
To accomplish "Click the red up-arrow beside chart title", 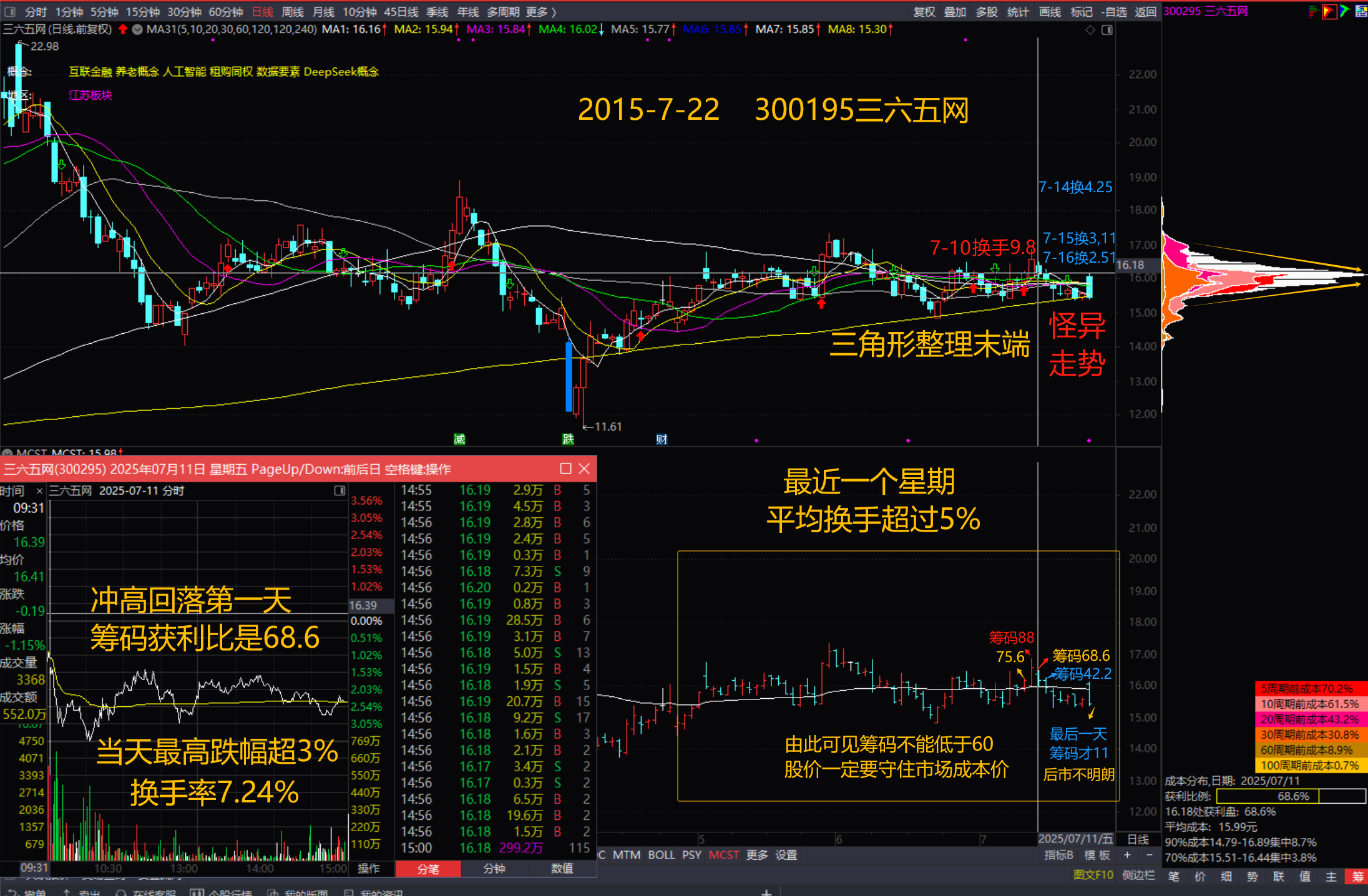I will pos(122,29).
